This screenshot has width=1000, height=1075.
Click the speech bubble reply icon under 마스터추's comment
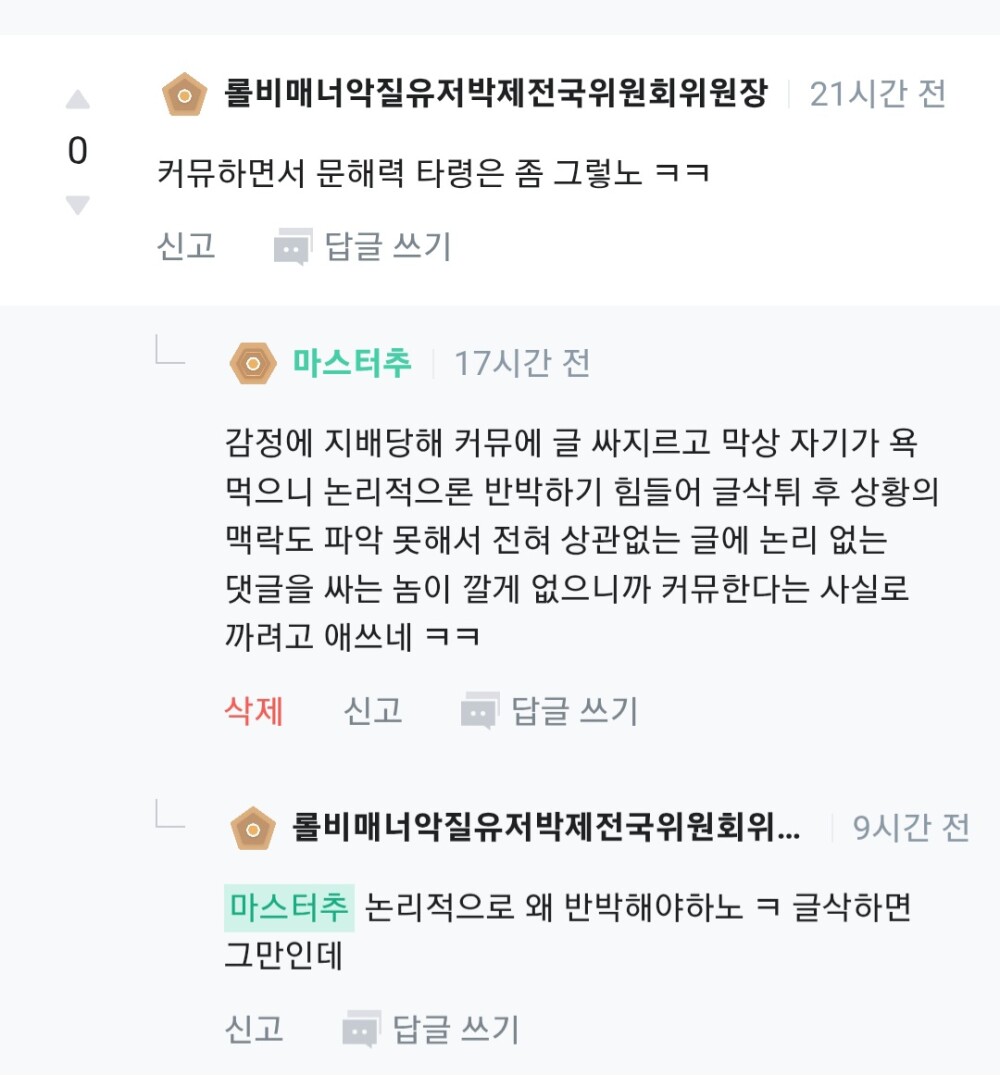click(479, 711)
